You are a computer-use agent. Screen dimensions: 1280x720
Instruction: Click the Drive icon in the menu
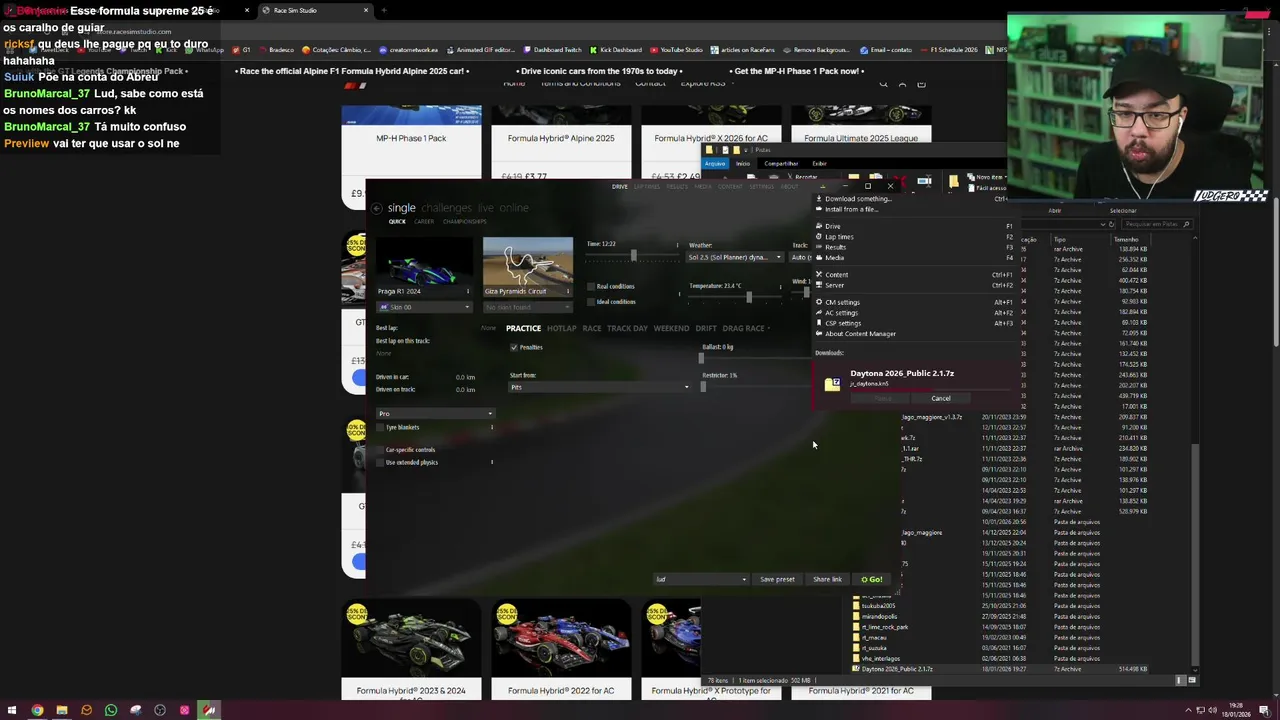819,226
